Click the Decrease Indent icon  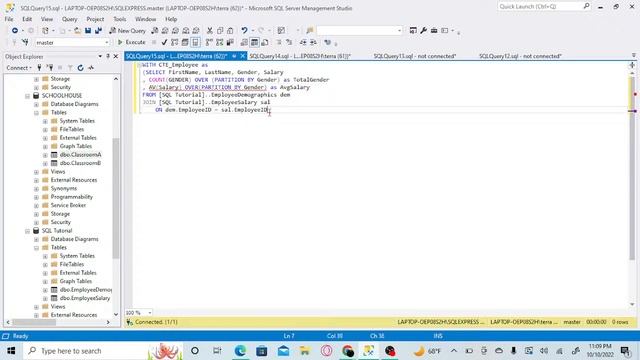[303, 42]
